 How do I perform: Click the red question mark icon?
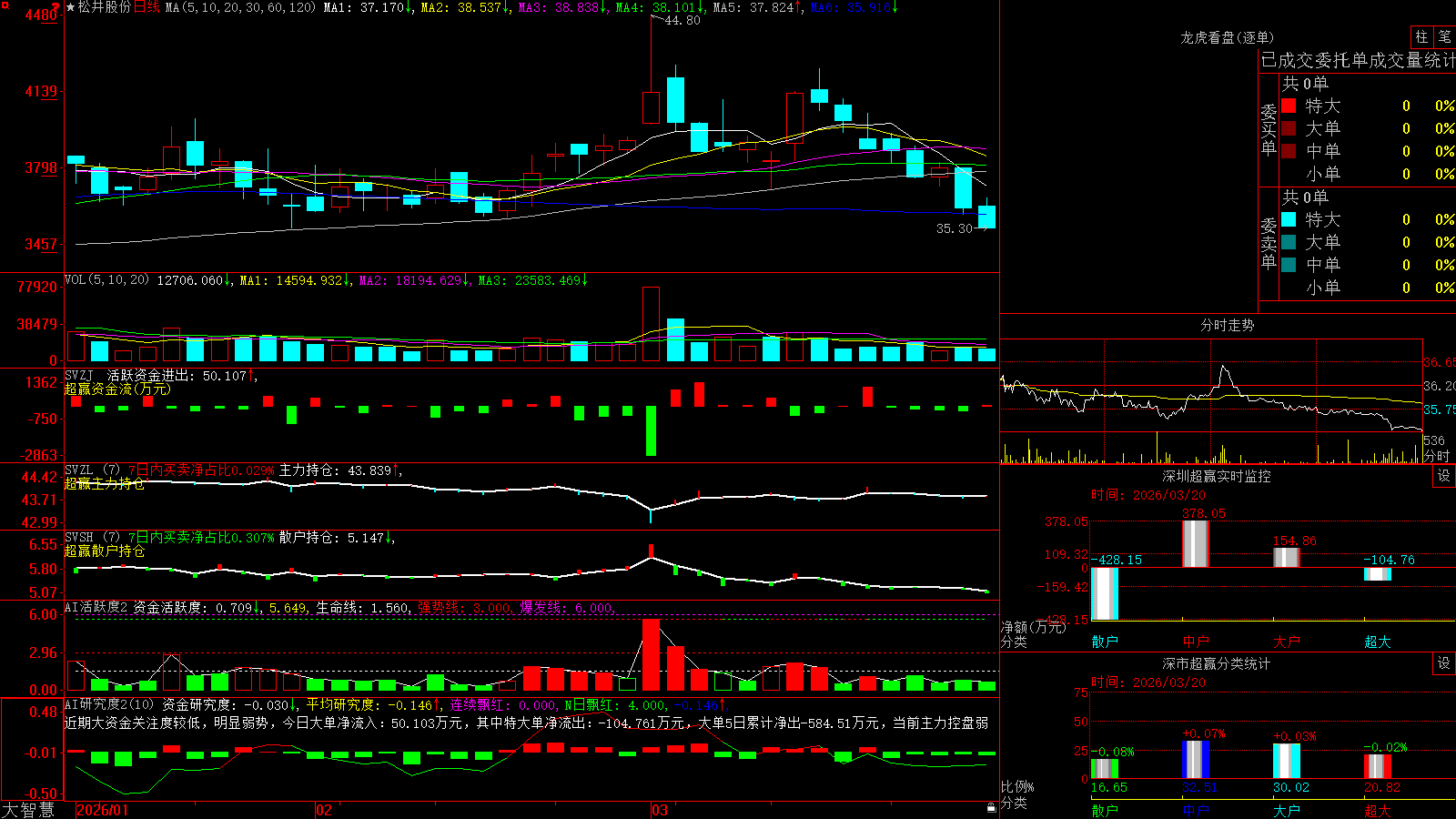click(x=56, y=6)
